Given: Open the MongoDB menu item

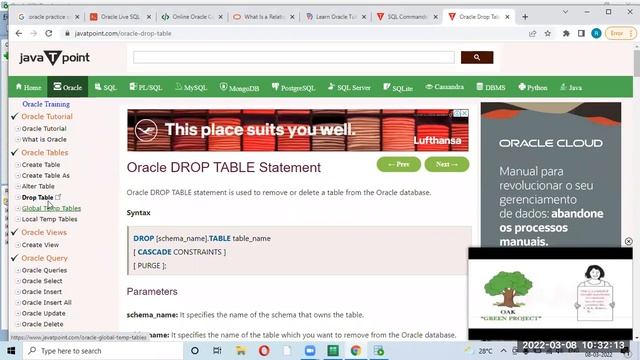Looking at the screenshot, I should [x=239, y=87].
